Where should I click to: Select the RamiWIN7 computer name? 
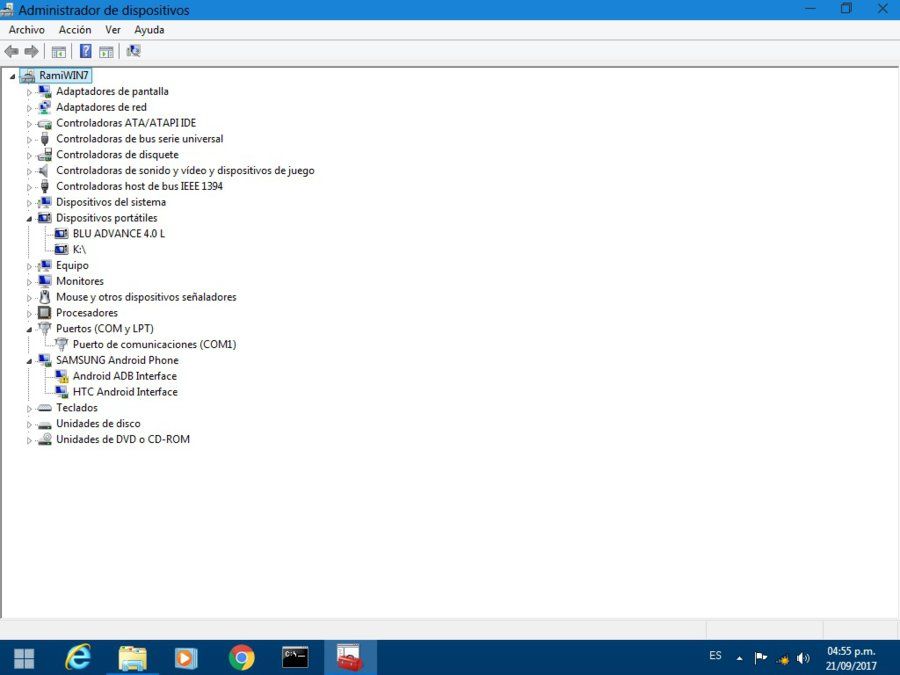click(64, 75)
